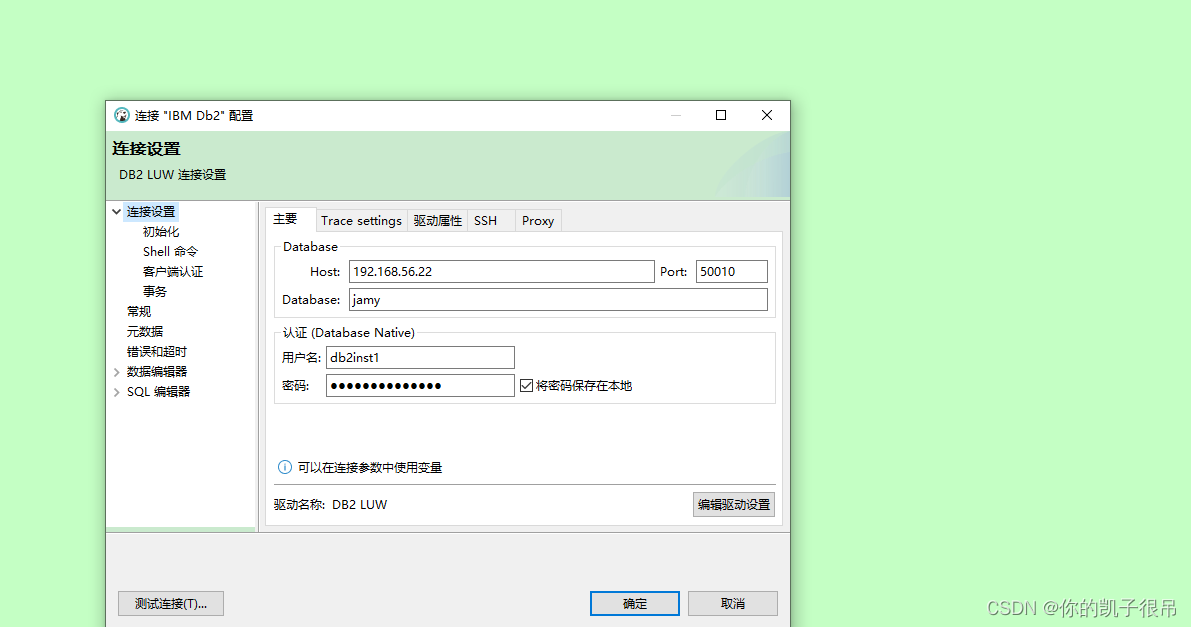Screen dimensions: 1191x627
Task: Select 元数据 in the tree
Action: (x=145, y=331)
